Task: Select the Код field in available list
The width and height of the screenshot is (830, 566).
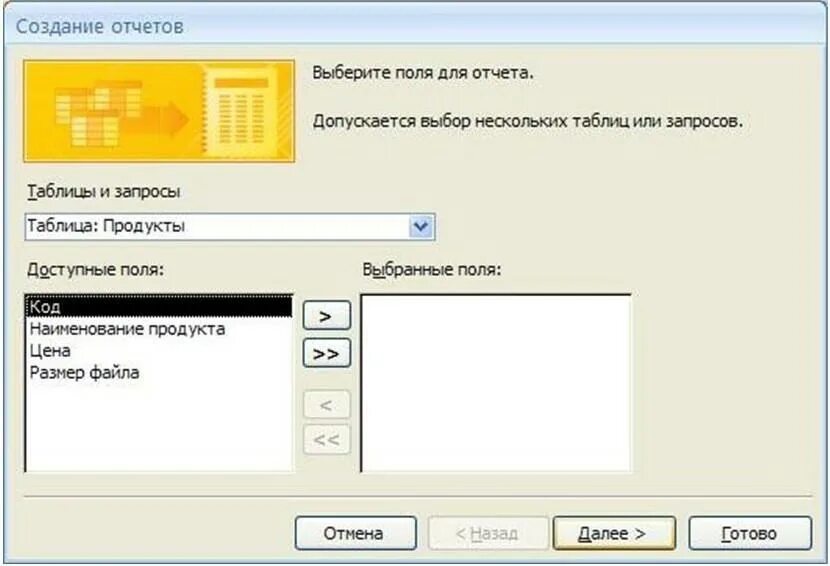Action: [x=159, y=307]
